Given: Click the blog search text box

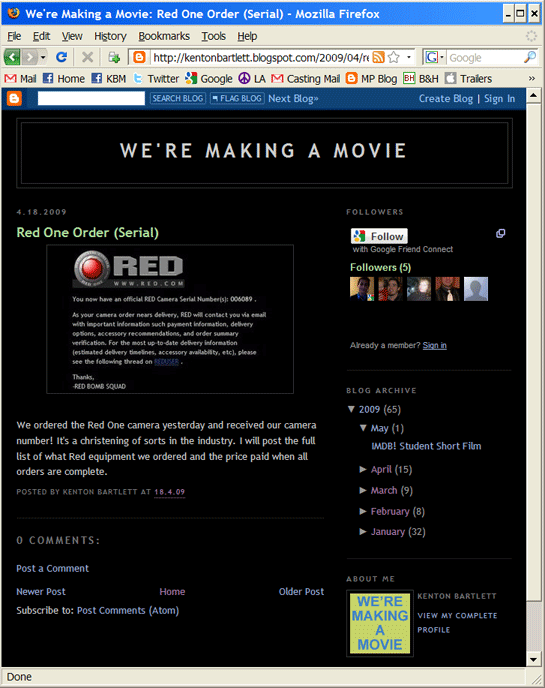Looking at the screenshot, I should pos(91,98).
